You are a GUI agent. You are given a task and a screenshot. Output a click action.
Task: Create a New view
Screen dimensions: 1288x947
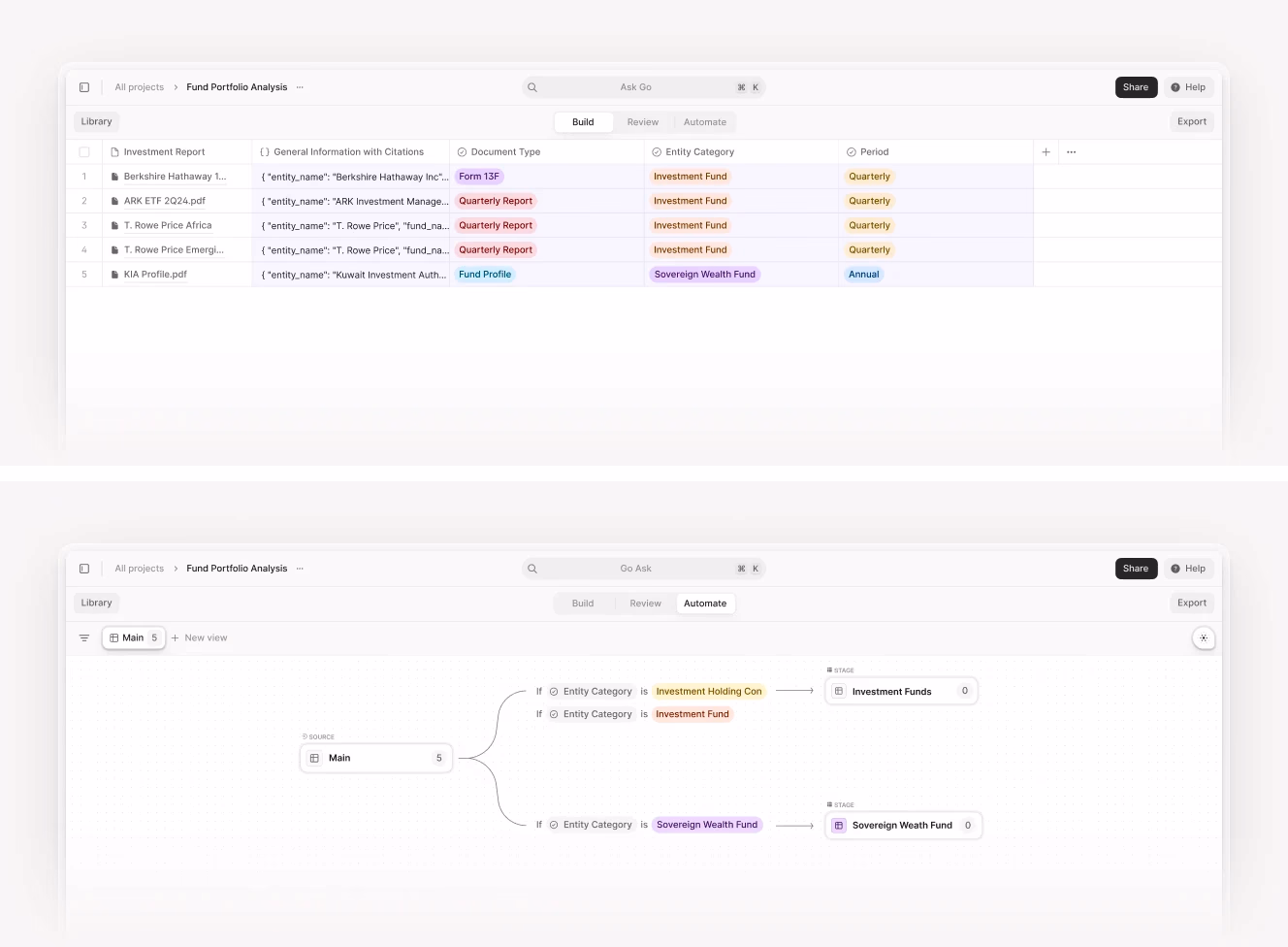(200, 637)
